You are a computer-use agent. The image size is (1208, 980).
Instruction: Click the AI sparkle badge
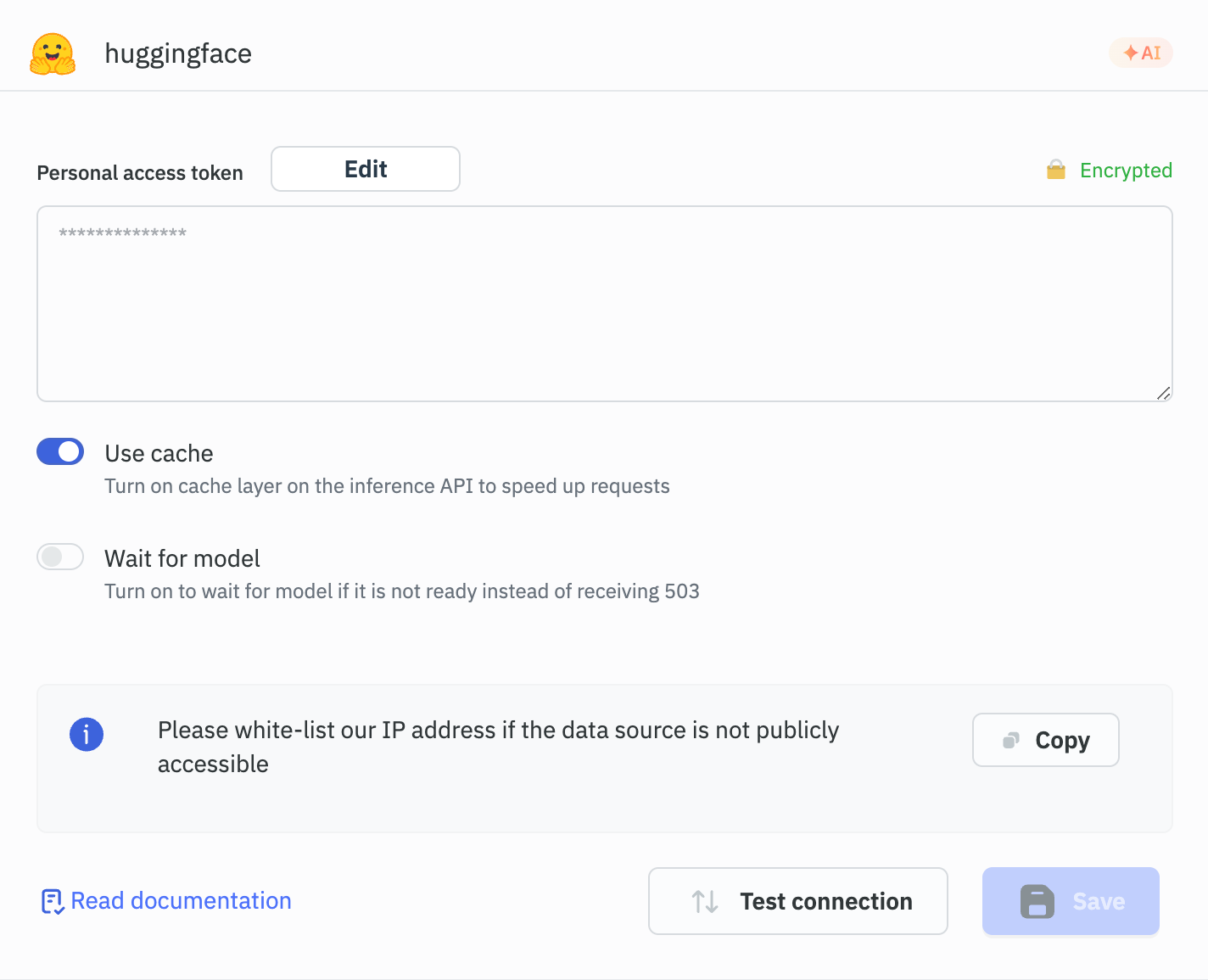(x=1141, y=53)
